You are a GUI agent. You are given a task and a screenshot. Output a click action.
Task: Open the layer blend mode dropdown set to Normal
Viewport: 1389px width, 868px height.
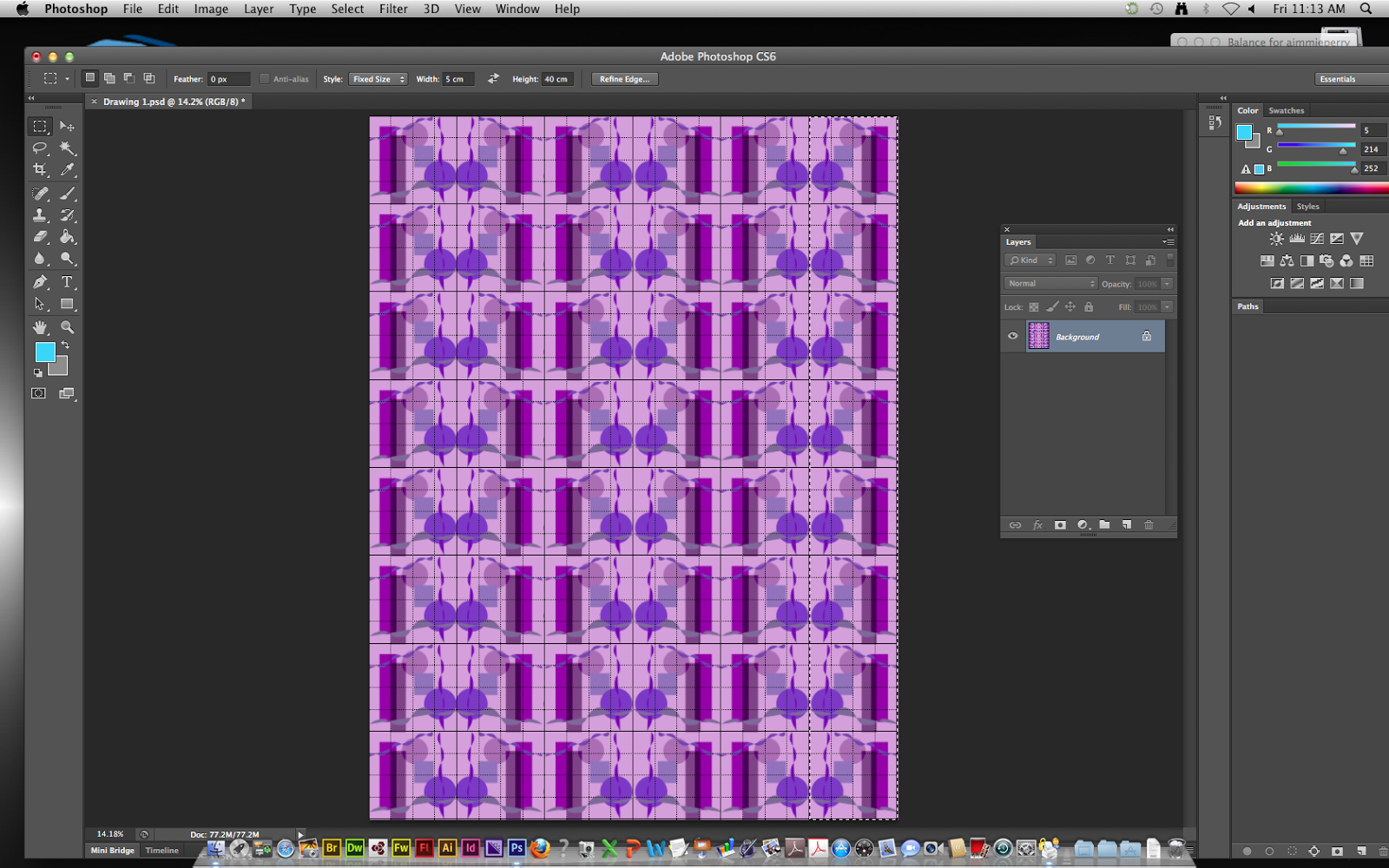tap(1050, 283)
